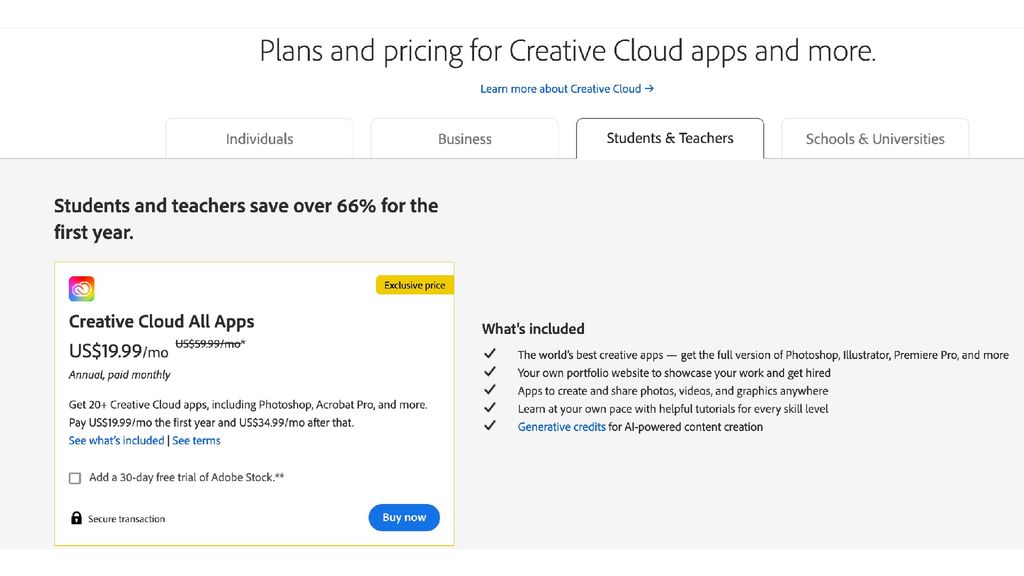Screen dimensions: 1024x576
Task: Click the Buy now button
Action: tap(404, 517)
